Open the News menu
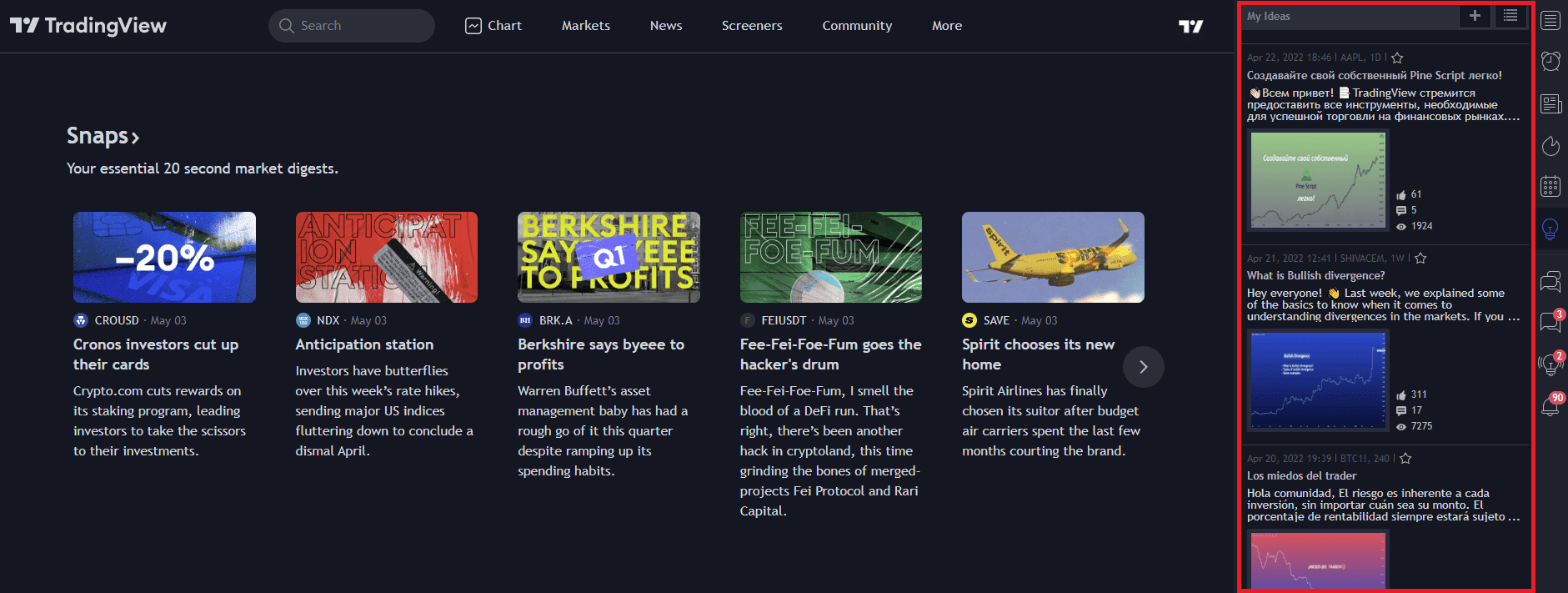The height and width of the screenshot is (593, 1568). click(x=666, y=26)
